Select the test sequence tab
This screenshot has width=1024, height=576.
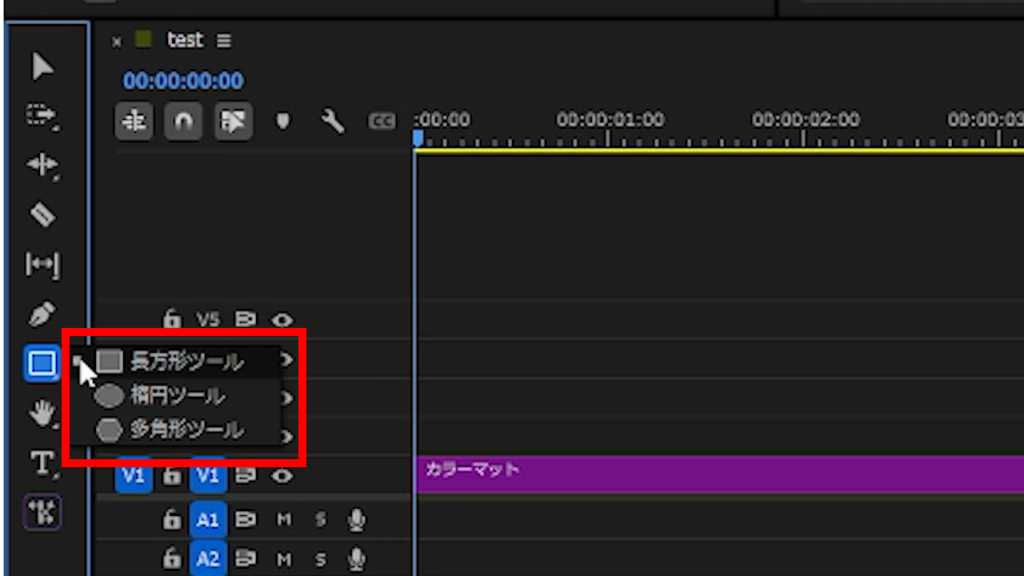pyautogui.click(x=185, y=40)
